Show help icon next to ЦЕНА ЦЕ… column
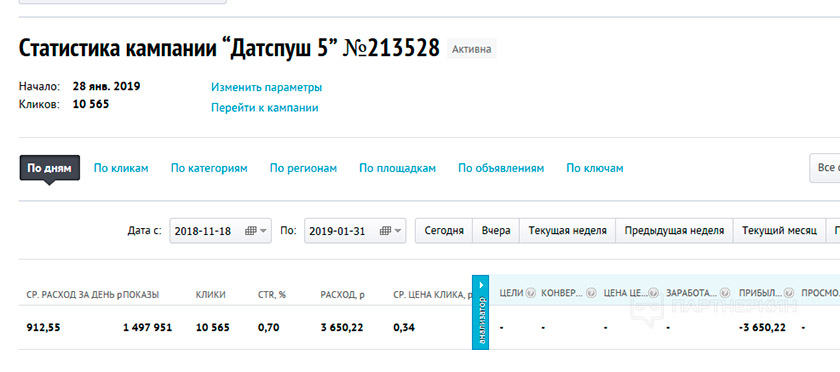The height and width of the screenshot is (372, 840). 653,293
